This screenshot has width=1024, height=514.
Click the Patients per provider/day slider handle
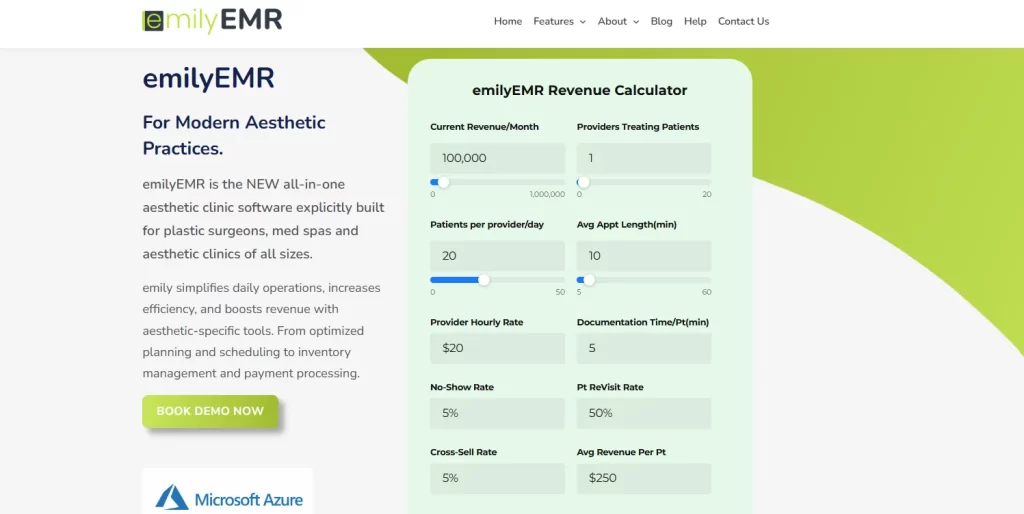[x=484, y=280]
